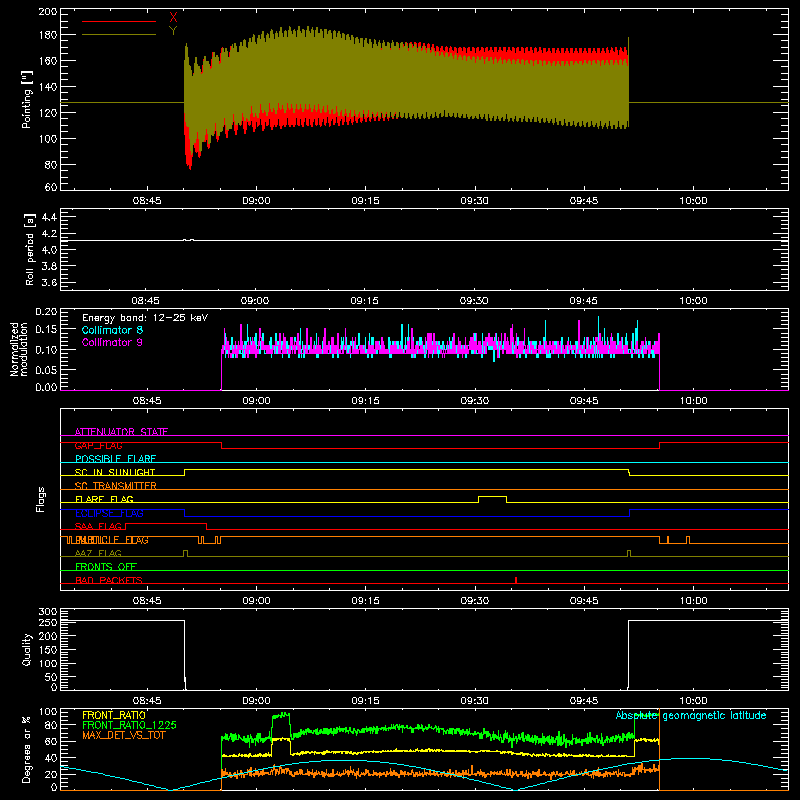Screen dimensions: 800x800
Task: Click the '200' tick on Pointing axis
Action: tap(47, 11)
